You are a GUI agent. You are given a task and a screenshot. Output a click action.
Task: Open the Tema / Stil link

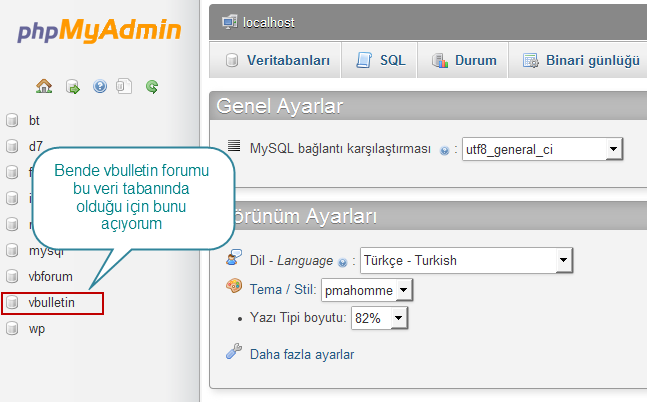click(x=283, y=289)
